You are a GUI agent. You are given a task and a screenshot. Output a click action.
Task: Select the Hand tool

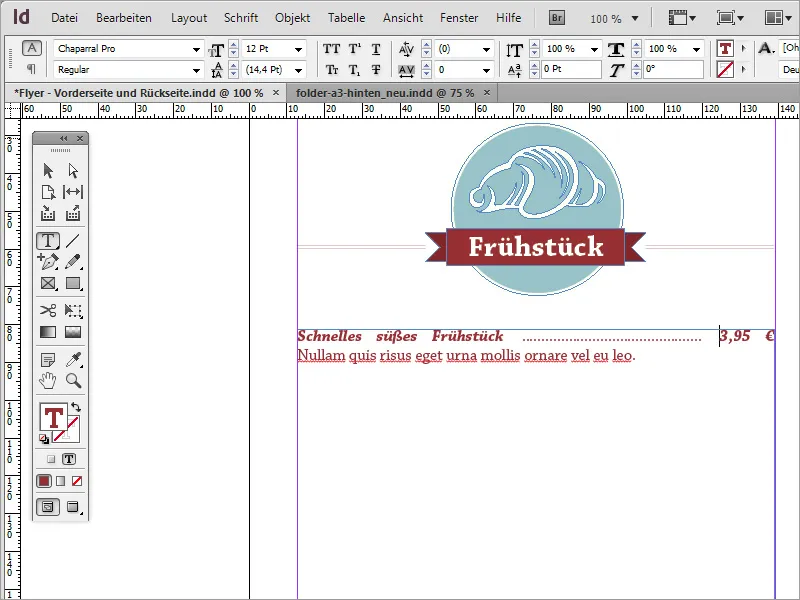click(x=46, y=380)
